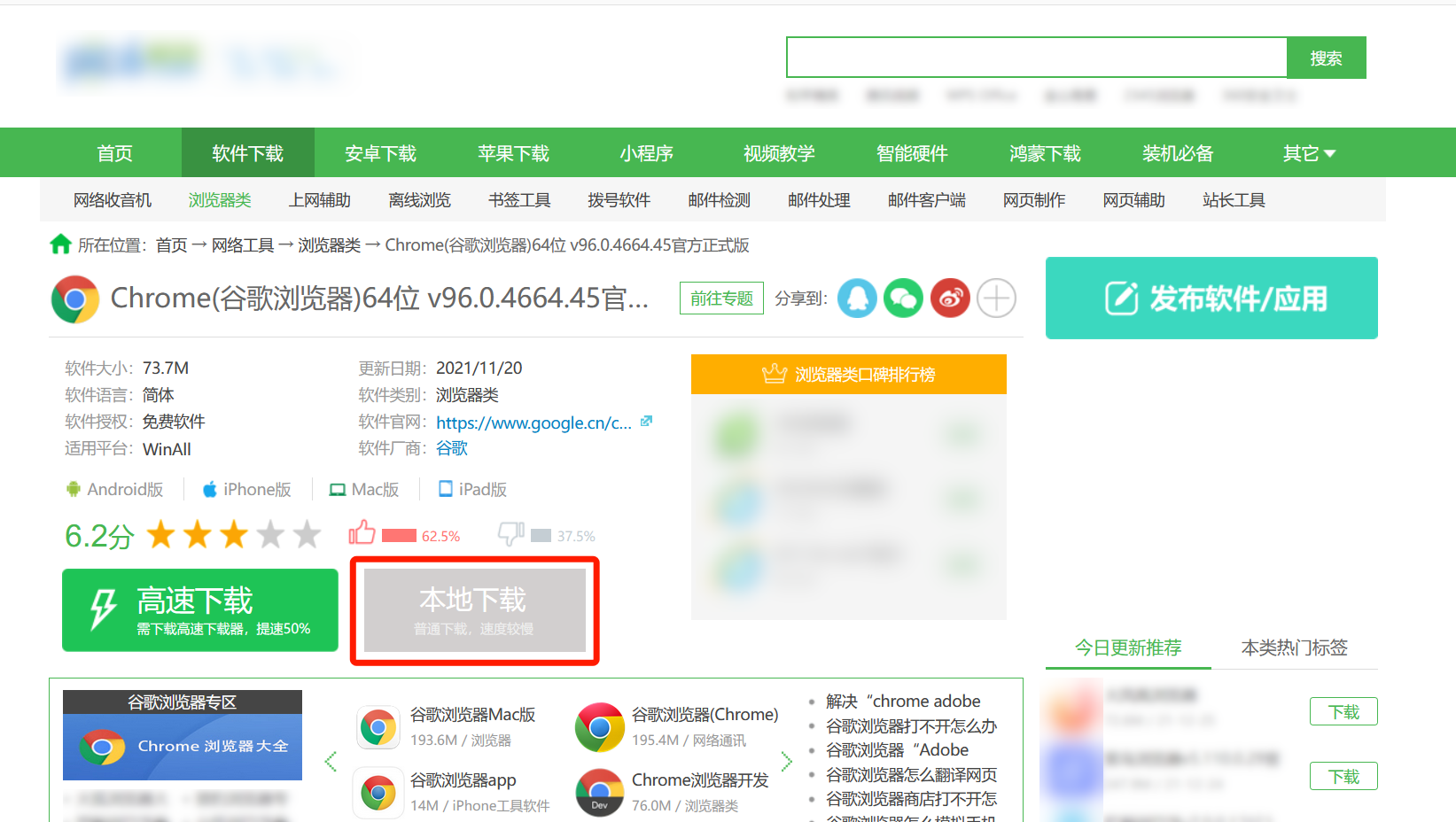Screen dimensions: 1456x822
Task: Select the Android版 download option
Action: [114, 488]
